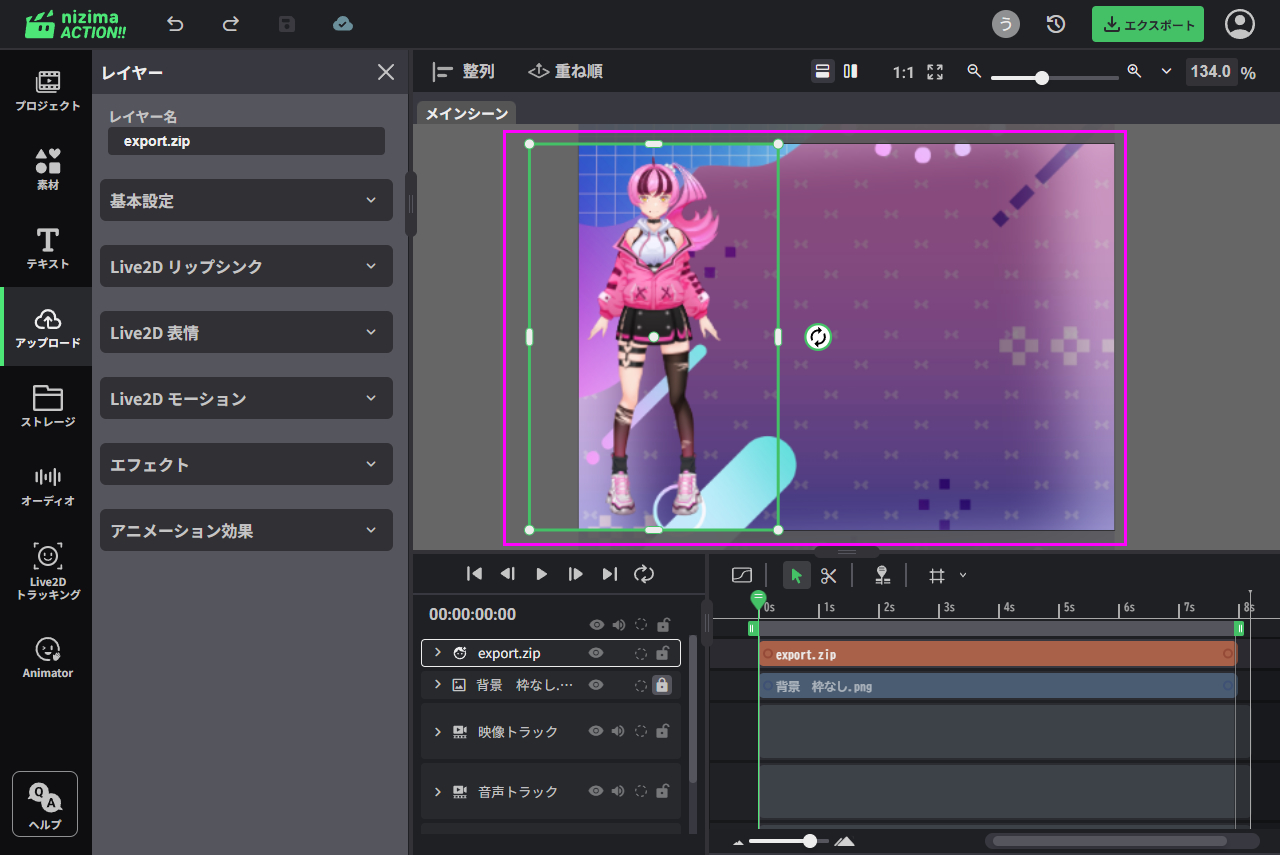Expand the 基本設定 section
1280x855 pixels.
tap(246, 200)
